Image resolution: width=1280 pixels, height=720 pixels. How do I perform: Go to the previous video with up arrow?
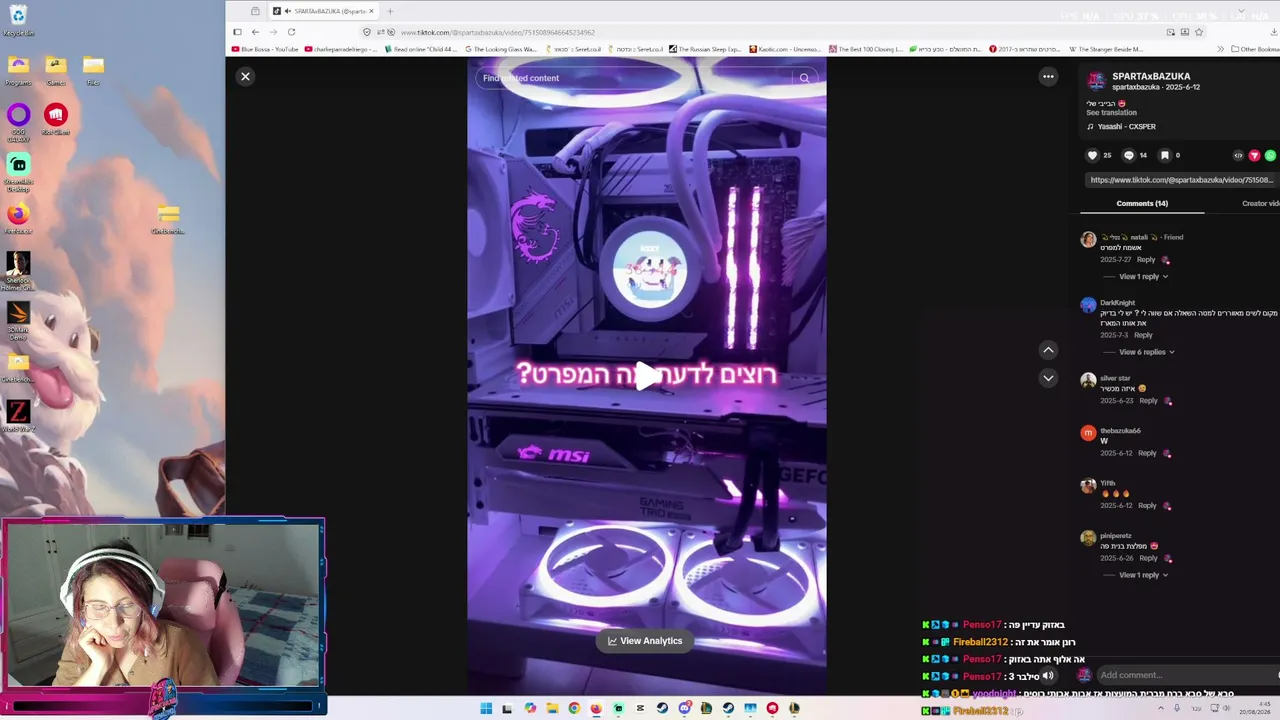pos(1048,349)
